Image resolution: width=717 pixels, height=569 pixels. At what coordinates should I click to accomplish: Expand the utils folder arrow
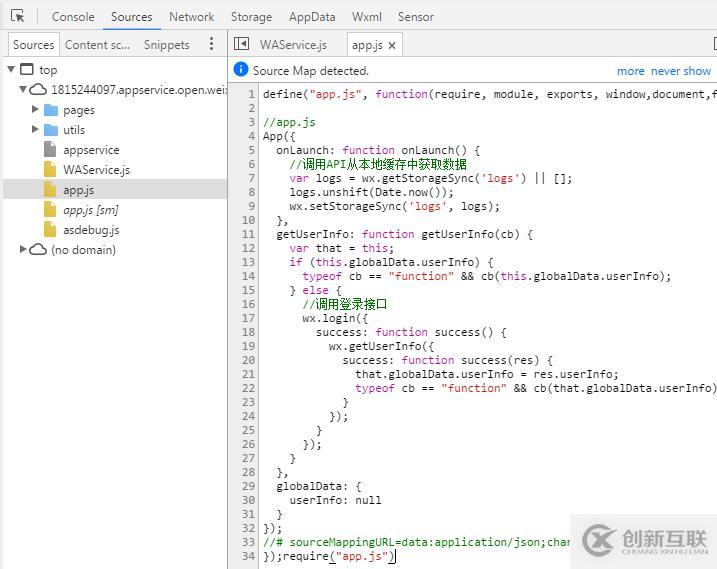(x=35, y=129)
